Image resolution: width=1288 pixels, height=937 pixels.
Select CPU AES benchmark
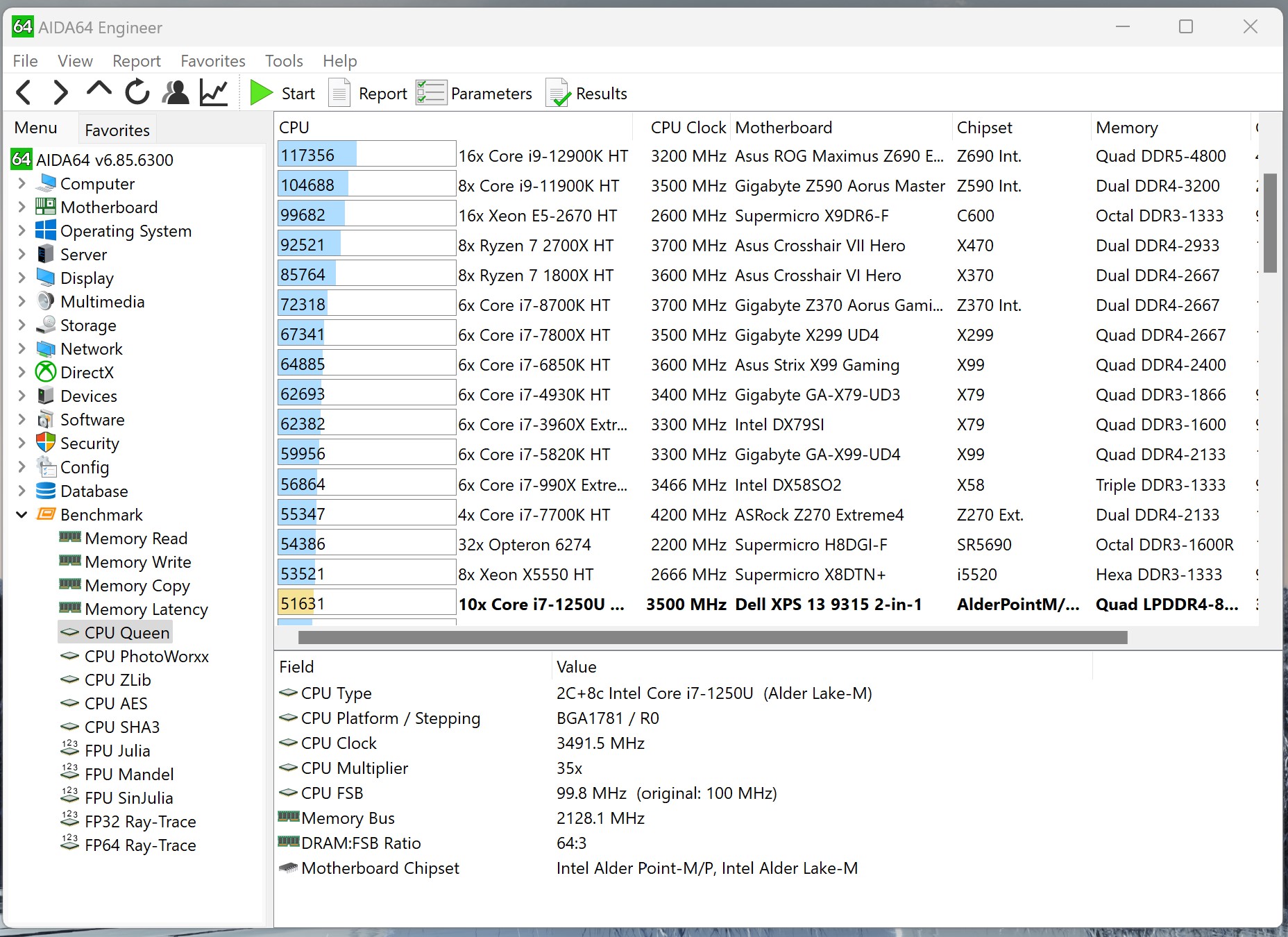116,703
